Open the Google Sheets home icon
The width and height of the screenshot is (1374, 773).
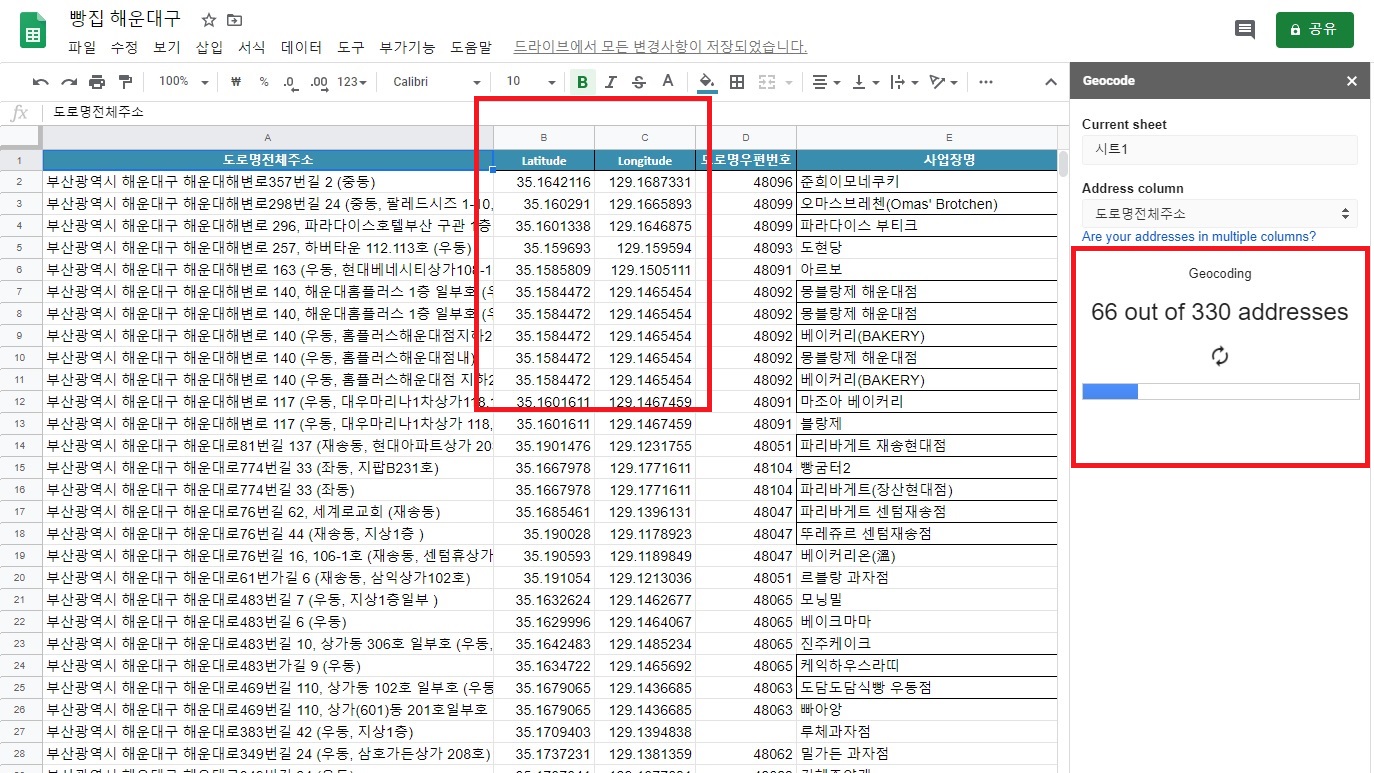33,30
